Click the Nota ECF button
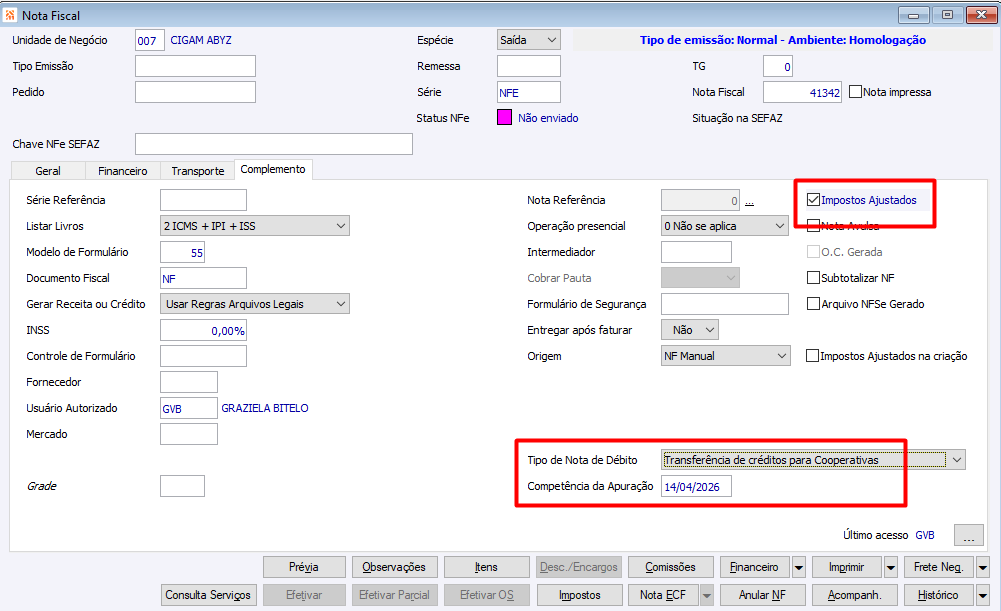Screen dimensions: 1001x611 tap(663, 595)
